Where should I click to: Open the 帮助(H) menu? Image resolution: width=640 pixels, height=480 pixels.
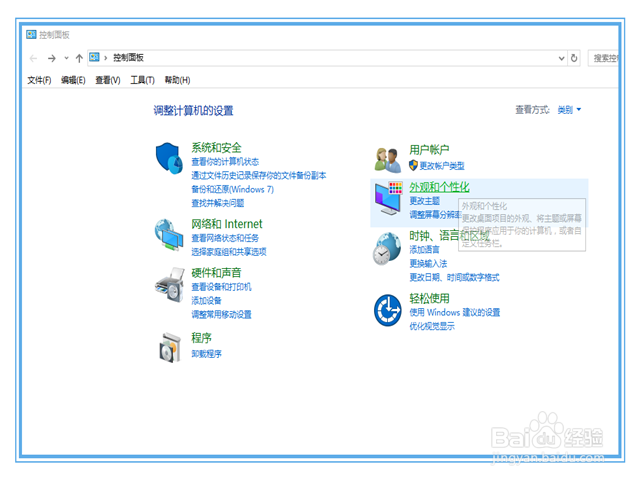178,80
